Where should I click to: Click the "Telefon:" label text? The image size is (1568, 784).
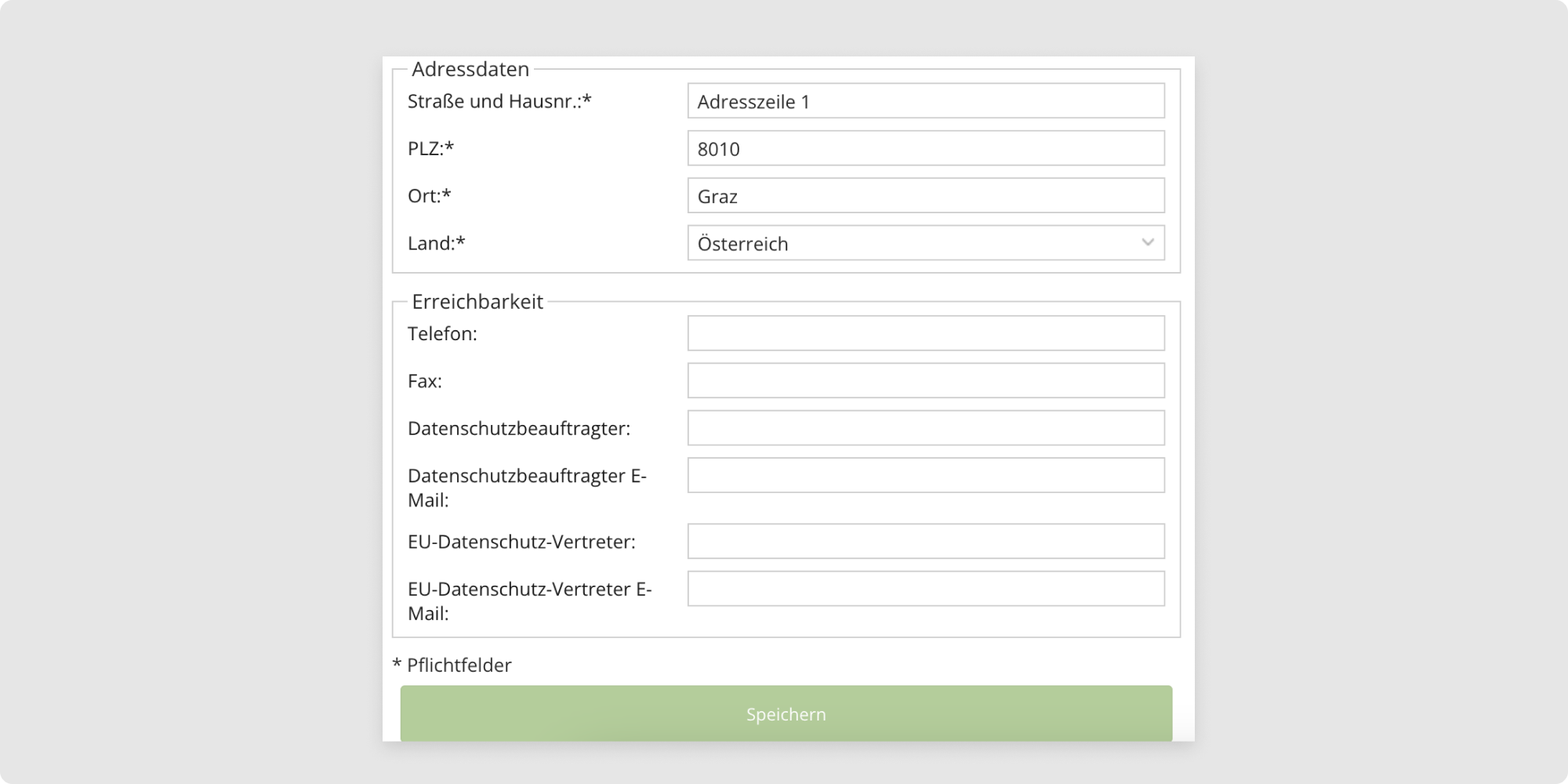[x=442, y=334]
